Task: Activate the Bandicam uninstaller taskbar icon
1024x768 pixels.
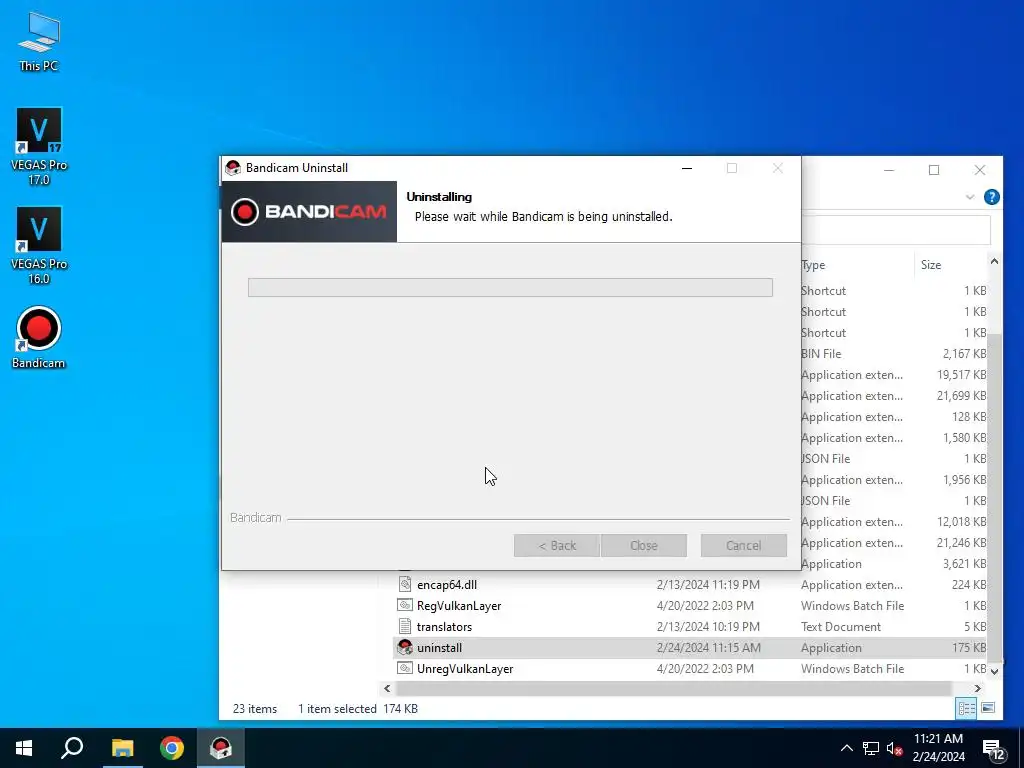Action: click(221, 748)
